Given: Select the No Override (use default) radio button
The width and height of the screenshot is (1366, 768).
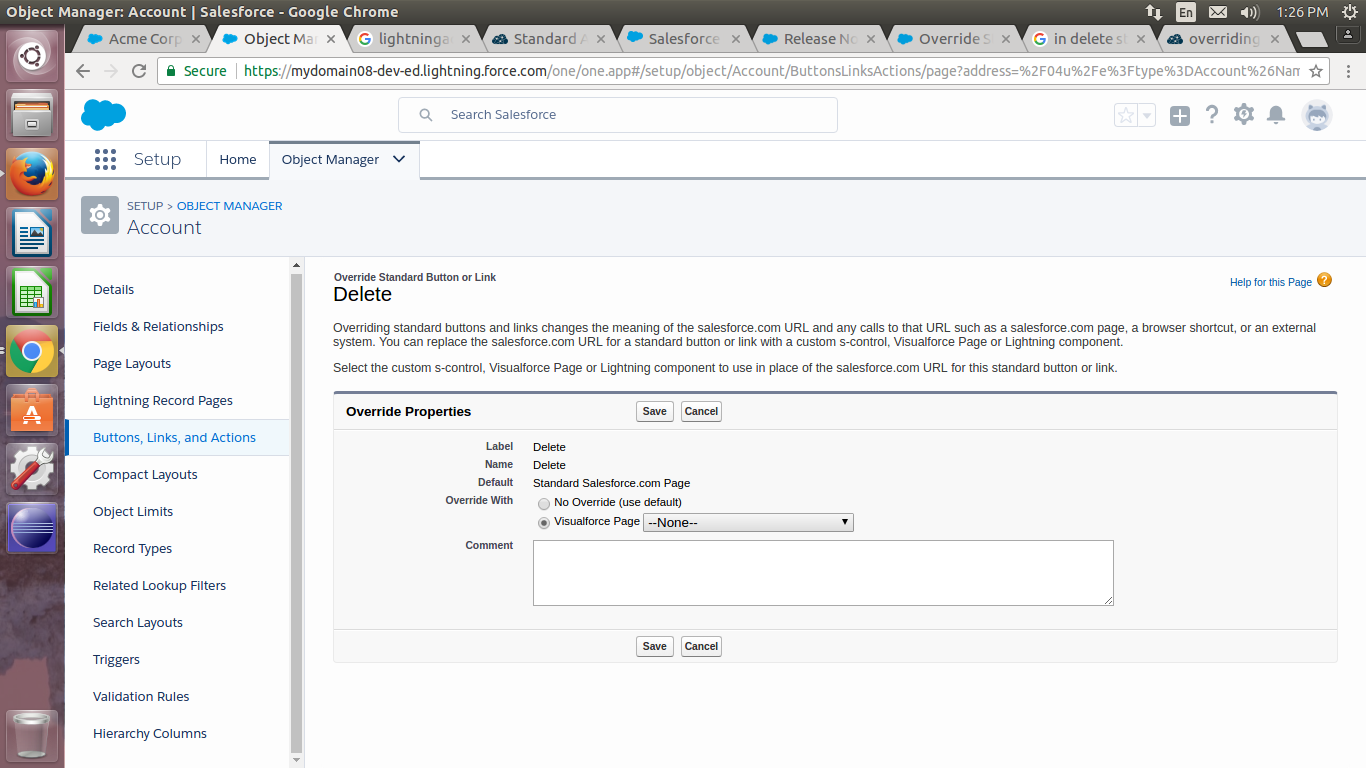Looking at the screenshot, I should [x=544, y=503].
